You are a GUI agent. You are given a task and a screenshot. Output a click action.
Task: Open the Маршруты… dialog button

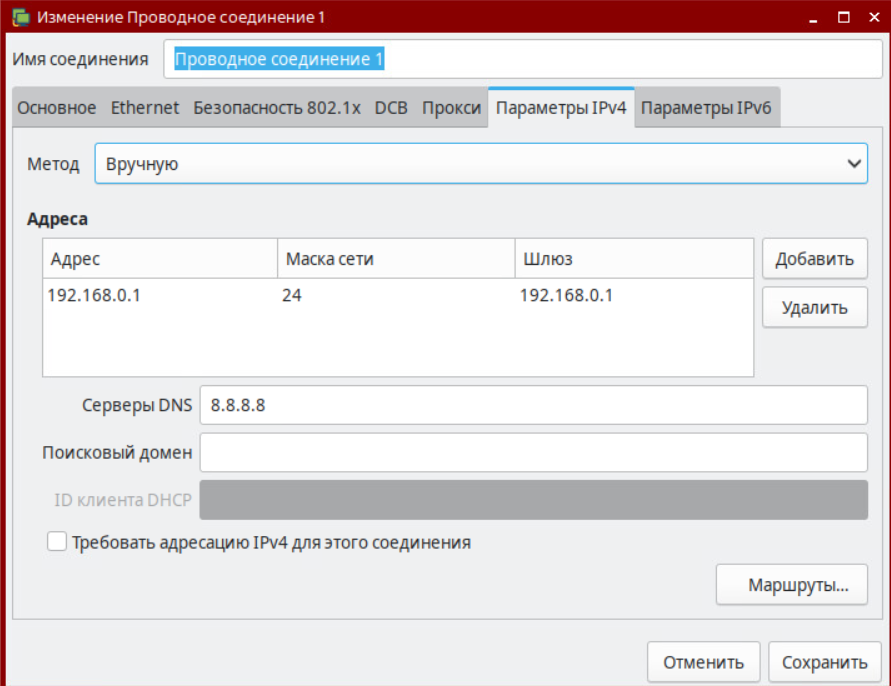pyautogui.click(x=792, y=584)
